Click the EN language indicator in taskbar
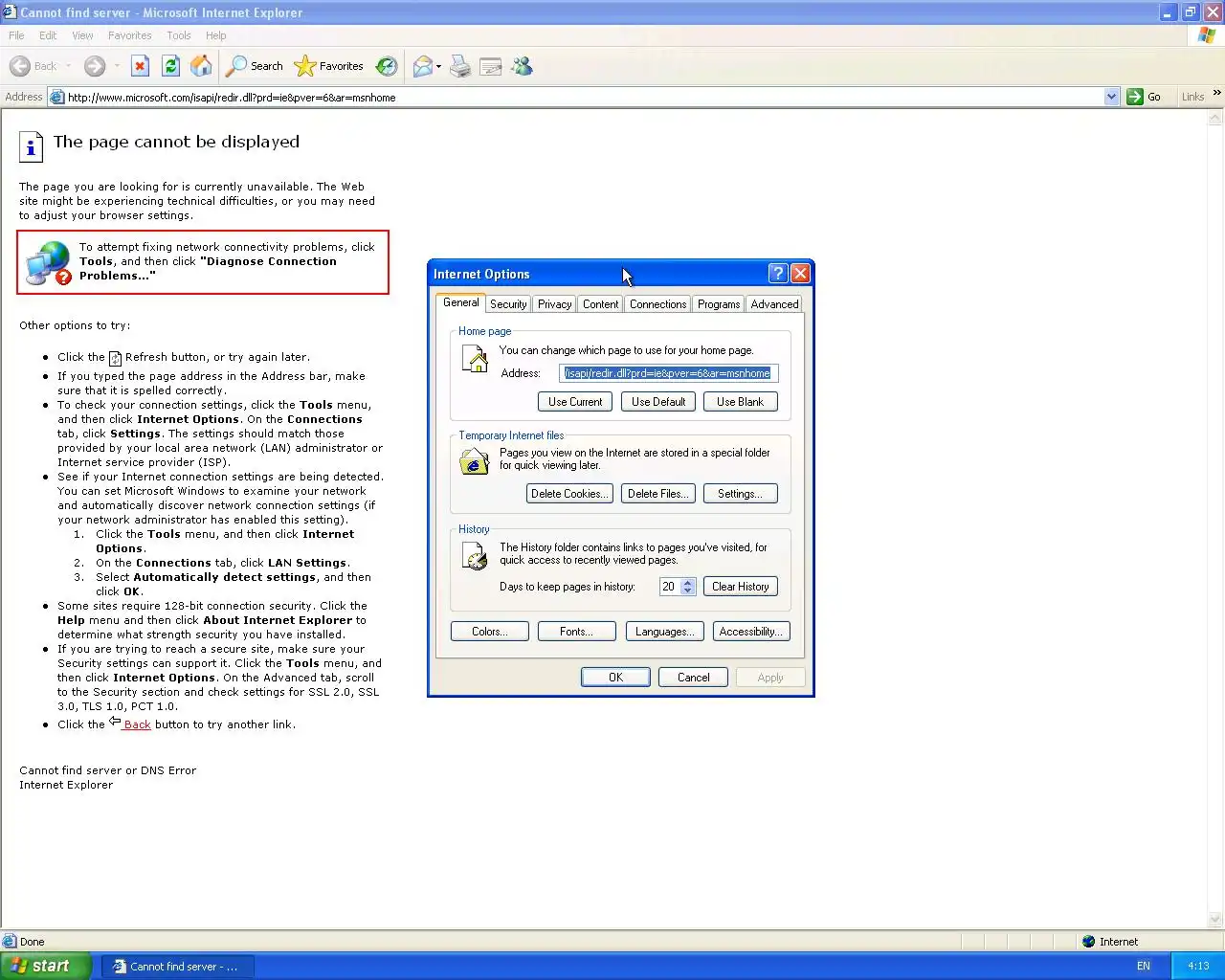 click(x=1144, y=966)
